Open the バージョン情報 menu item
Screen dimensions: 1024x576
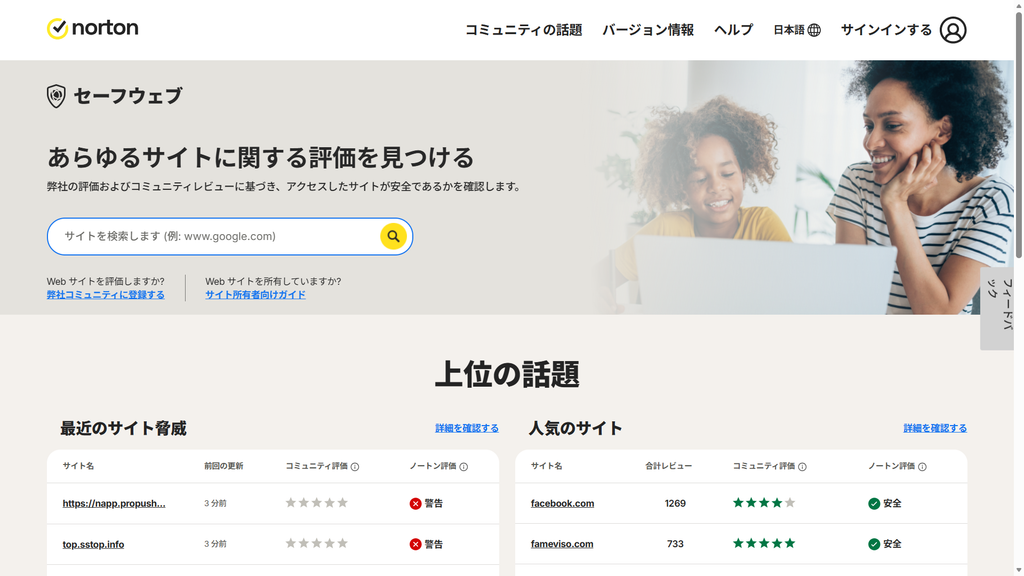[648, 30]
